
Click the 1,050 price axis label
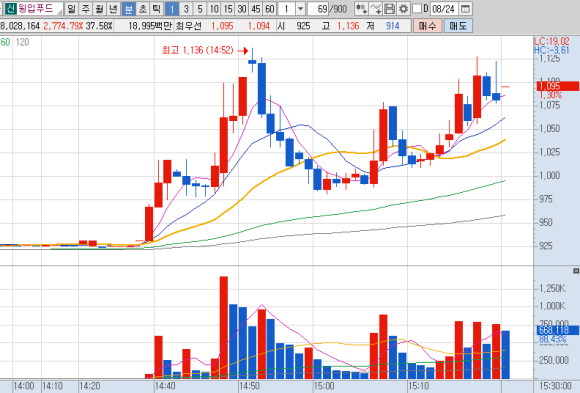tap(549, 128)
